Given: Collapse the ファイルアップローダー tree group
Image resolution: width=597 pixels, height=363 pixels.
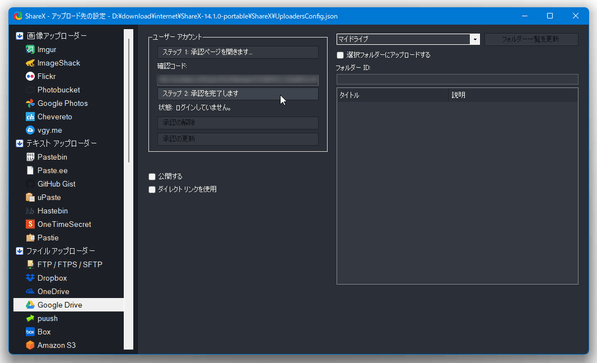Looking at the screenshot, I should point(19,251).
